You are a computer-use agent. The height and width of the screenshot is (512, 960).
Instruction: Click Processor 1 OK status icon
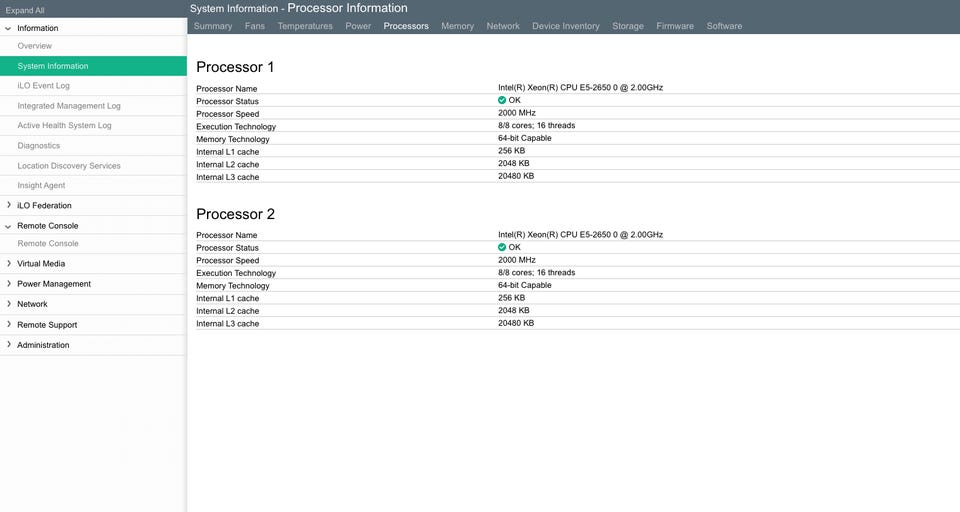[x=502, y=100]
